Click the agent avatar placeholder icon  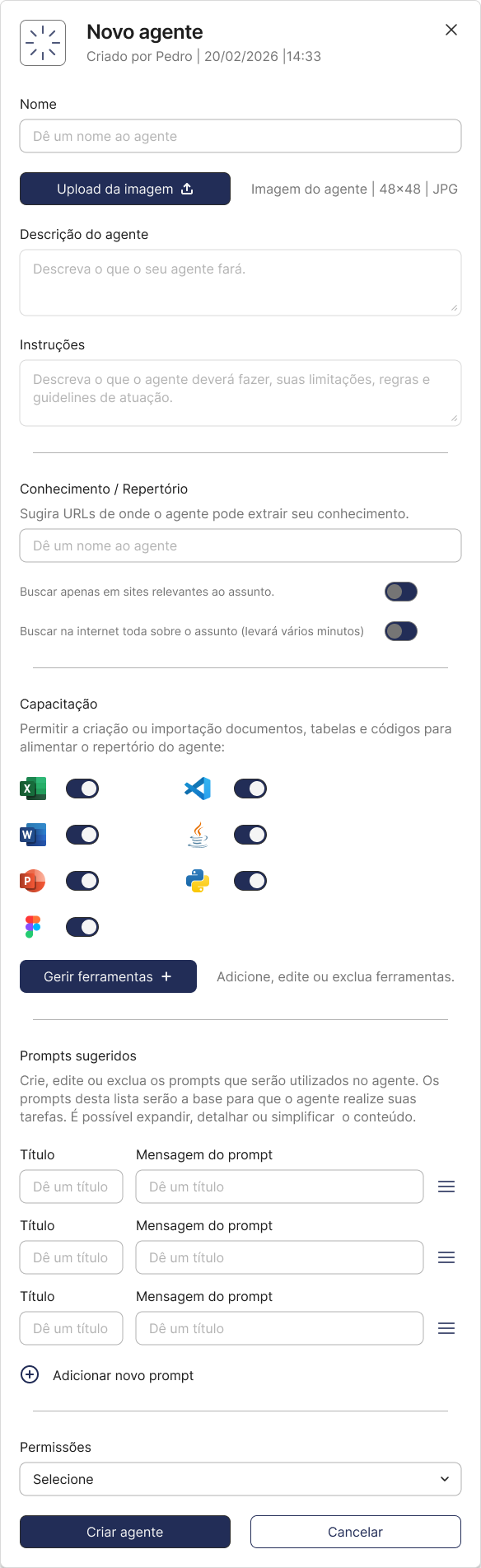click(43, 43)
